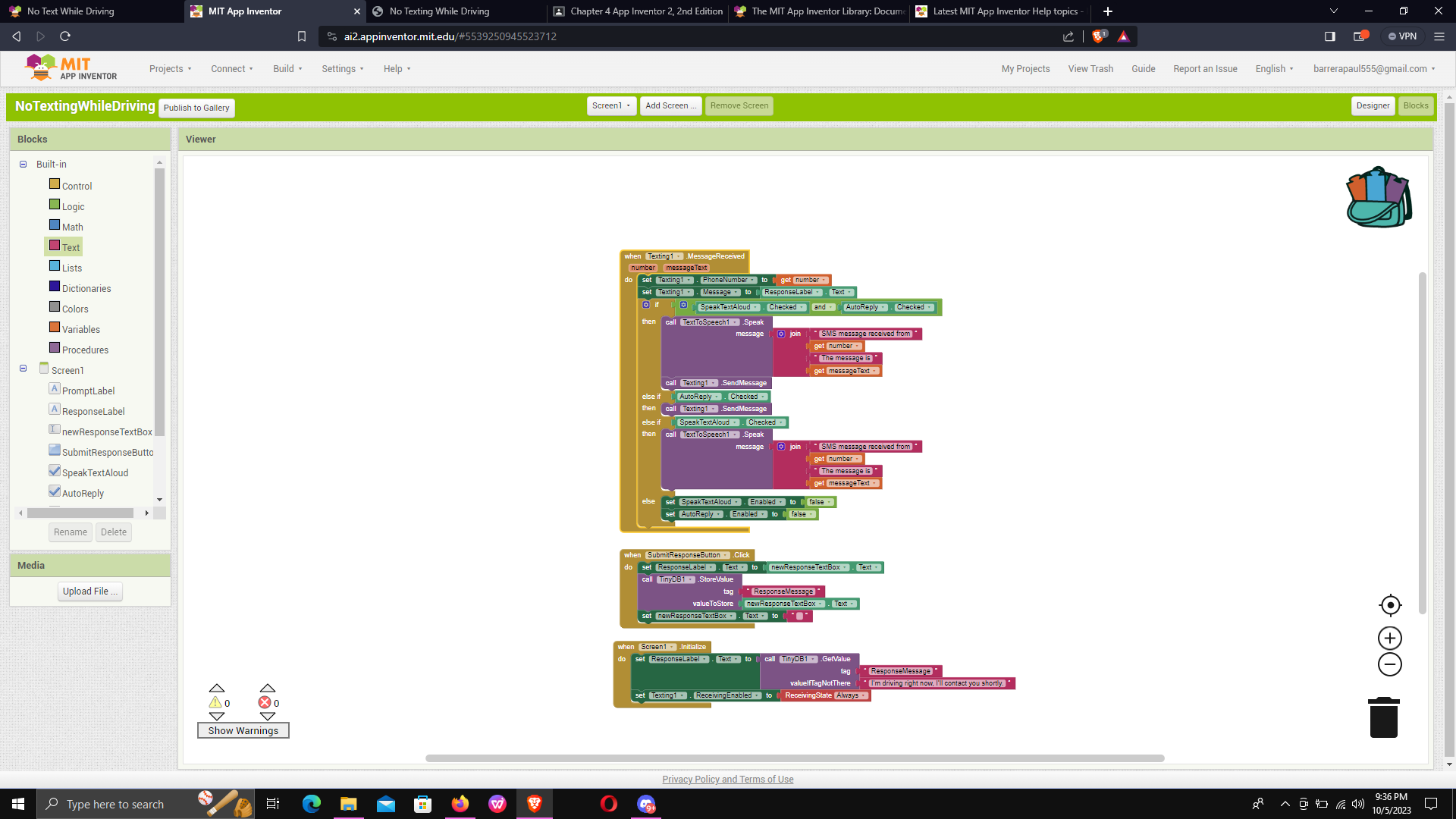
Task: Click the Publish to Gallery button
Action: pyautogui.click(x=196, y=107)
